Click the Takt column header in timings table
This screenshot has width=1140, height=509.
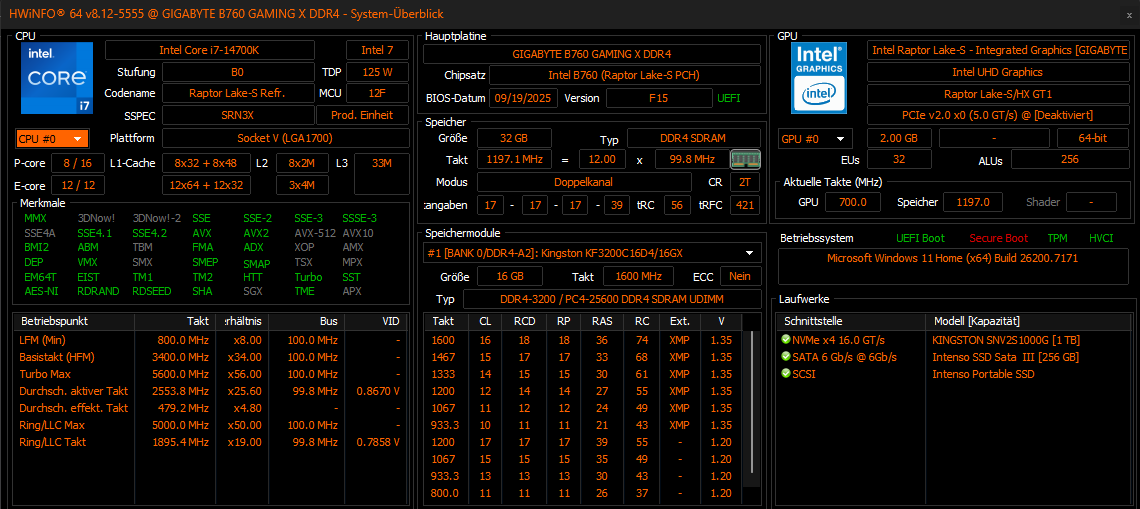click(443, 321)
